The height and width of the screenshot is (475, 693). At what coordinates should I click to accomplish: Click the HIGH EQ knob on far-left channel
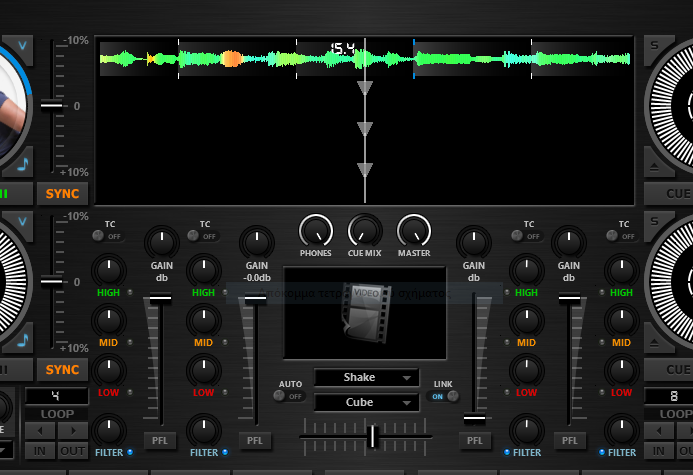pyautogui.click(x=109, y=270)
